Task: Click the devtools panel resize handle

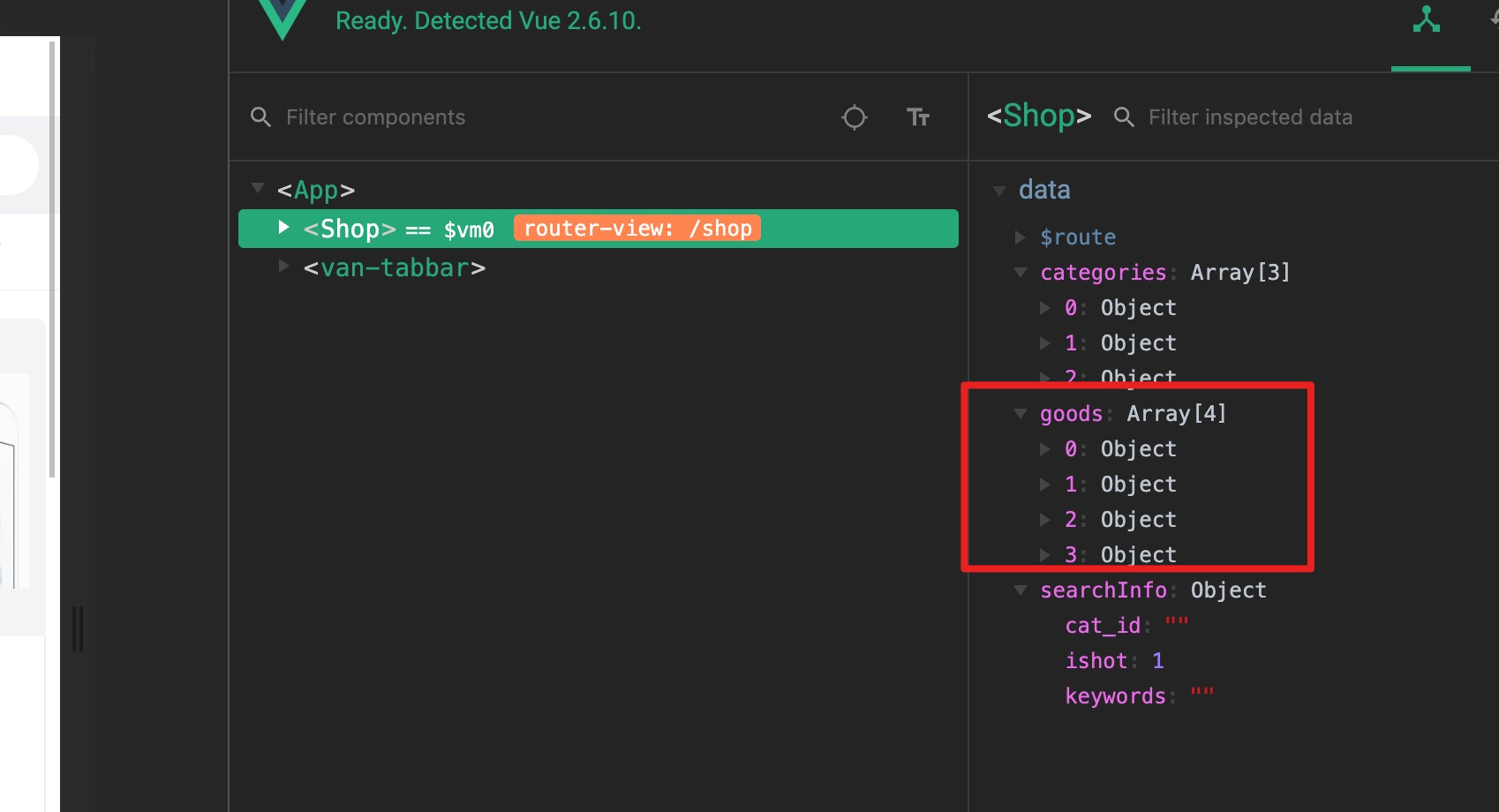Action: 78,628
